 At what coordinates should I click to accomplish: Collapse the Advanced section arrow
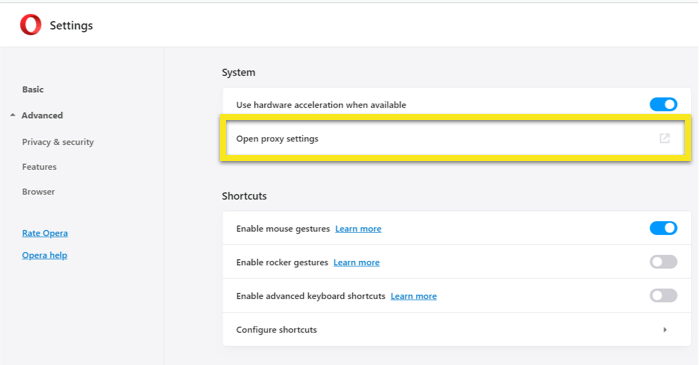(12, 115)
